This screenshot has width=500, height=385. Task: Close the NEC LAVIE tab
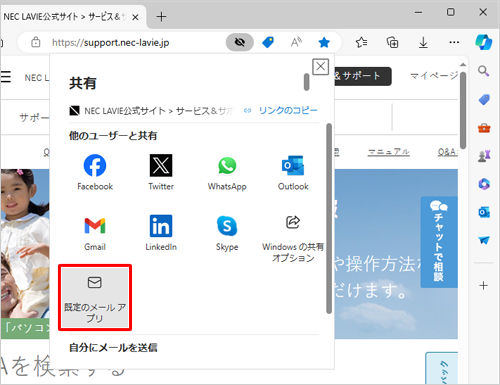coord(135,17)
